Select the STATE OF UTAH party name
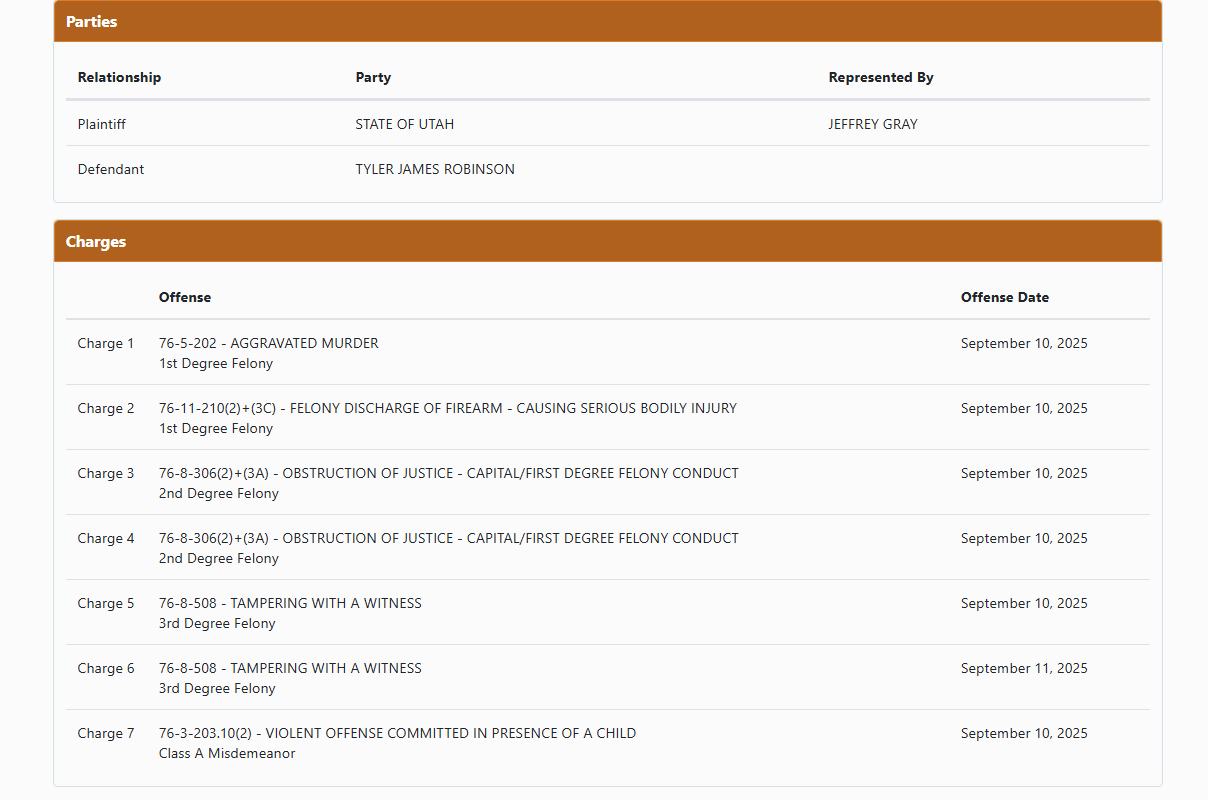This screenshot has height=800, width=1208. coord(404,124)
